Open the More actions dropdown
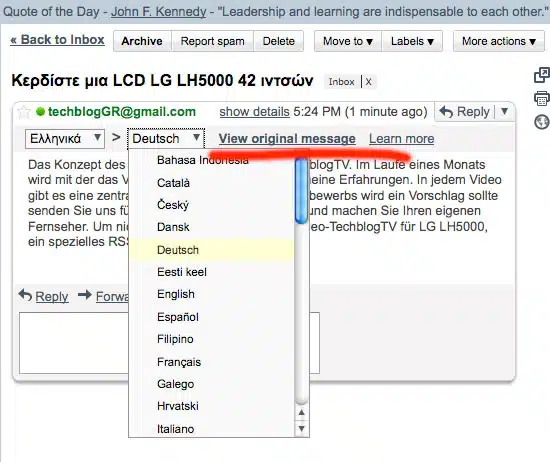This screenshot has width=550, height=462. (499, 41)
